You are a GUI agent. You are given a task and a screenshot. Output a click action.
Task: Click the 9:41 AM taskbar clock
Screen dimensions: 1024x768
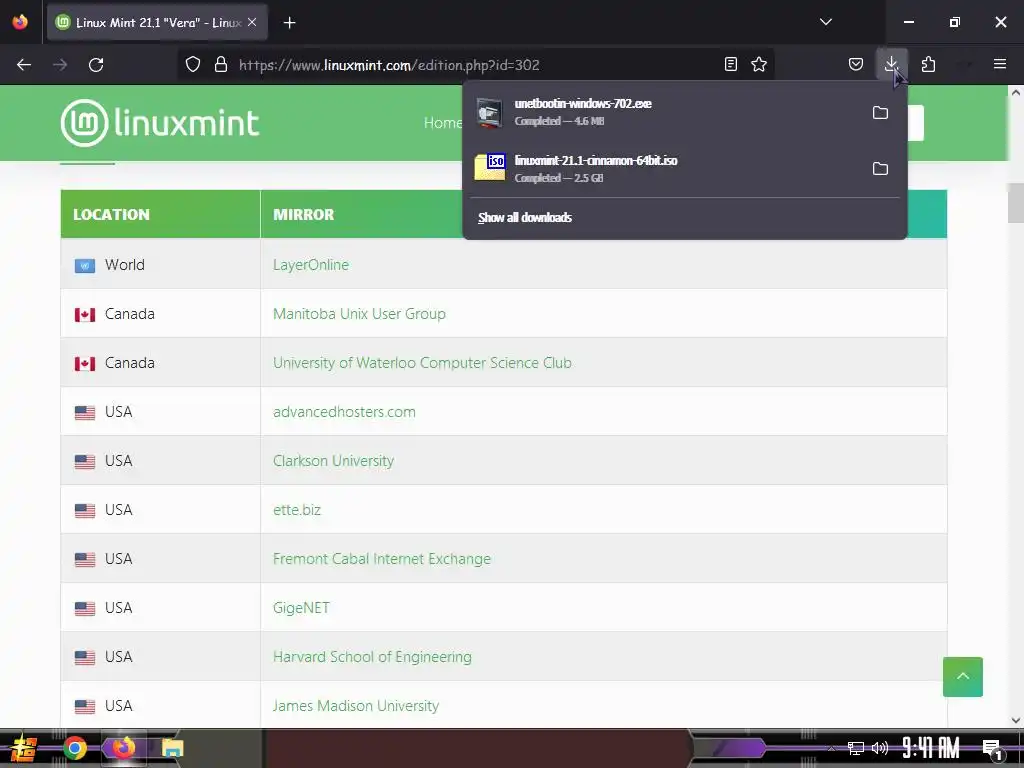tap(931, 748)
